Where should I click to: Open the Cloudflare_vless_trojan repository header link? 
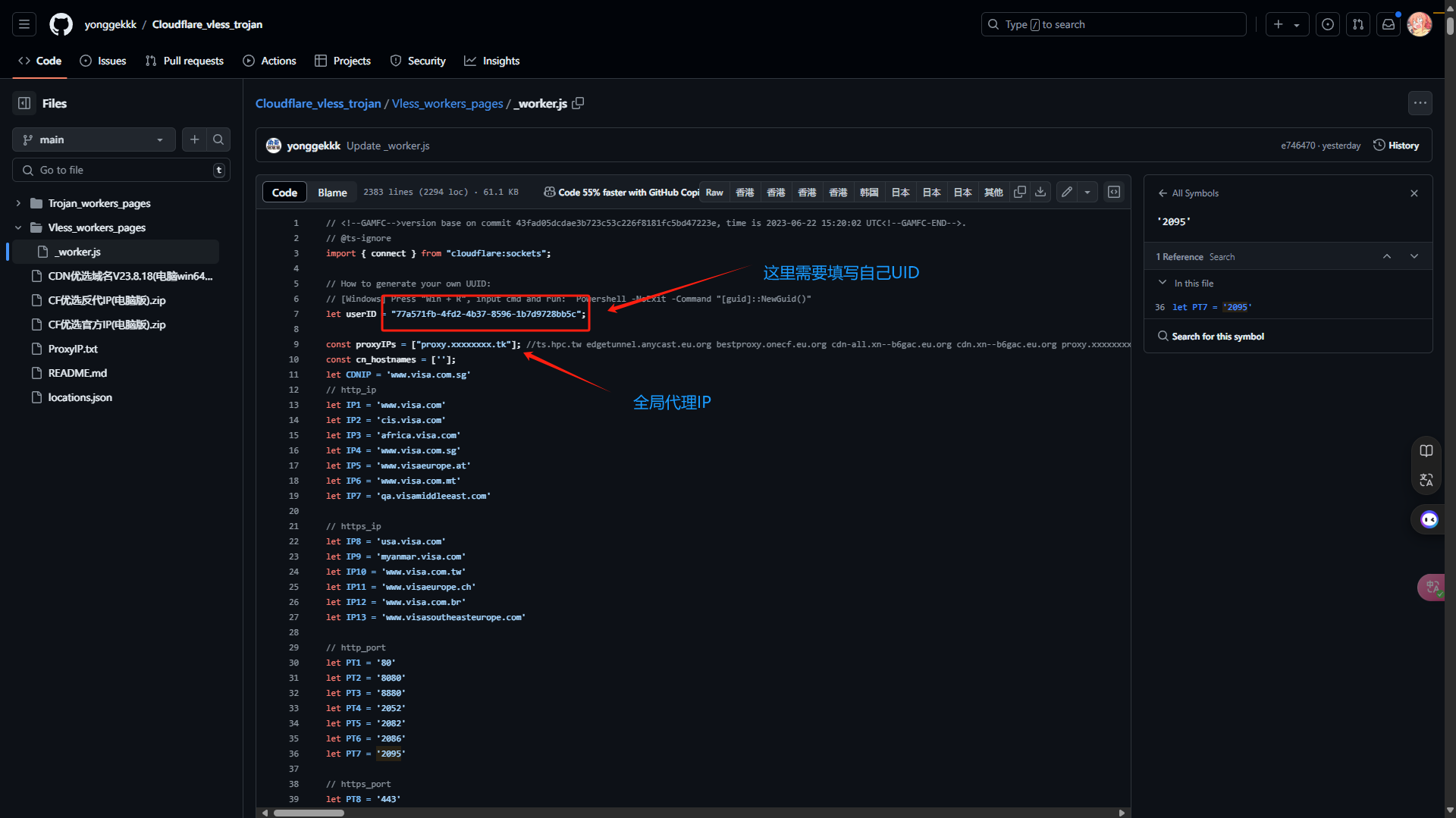point(207,24)
